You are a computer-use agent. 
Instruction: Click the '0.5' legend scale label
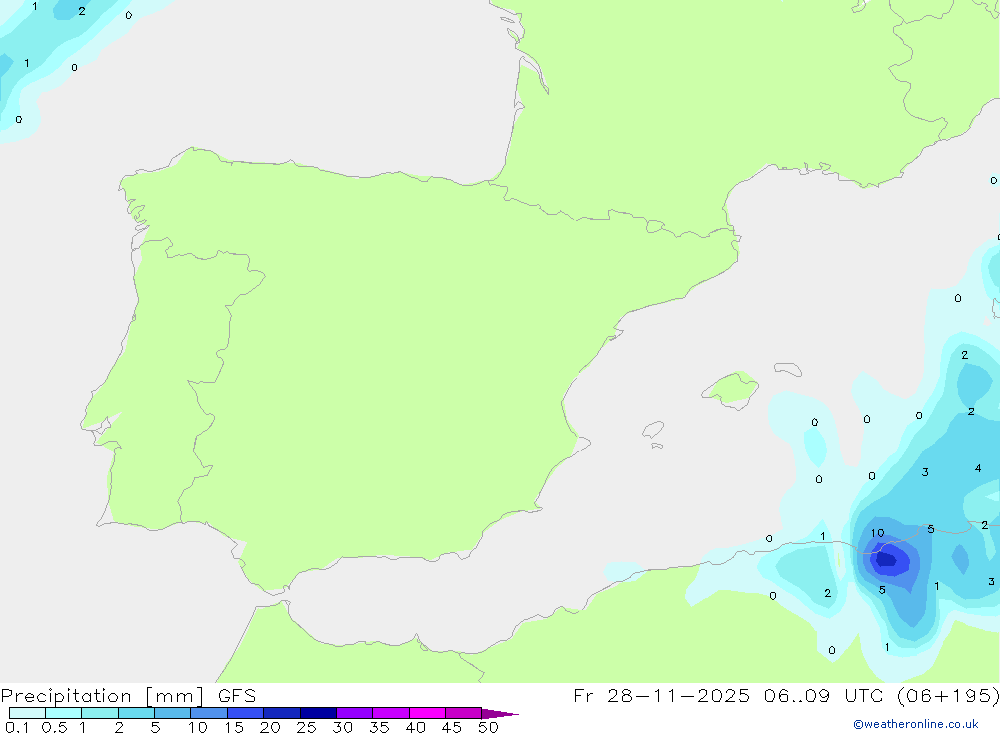tap(54, 727)
